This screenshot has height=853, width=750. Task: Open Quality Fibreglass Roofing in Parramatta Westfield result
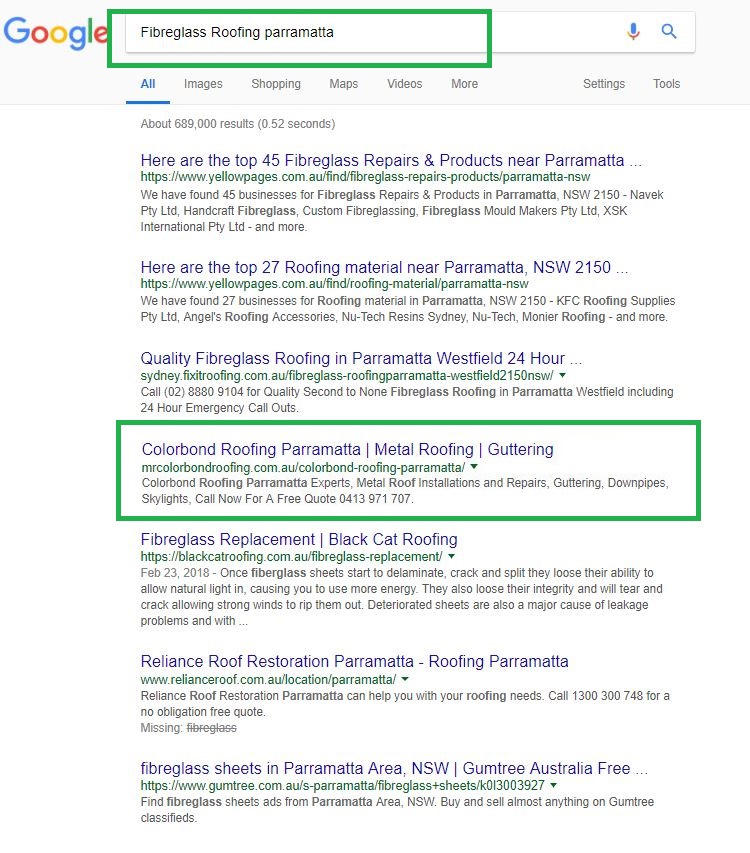[x=361, y=358]
